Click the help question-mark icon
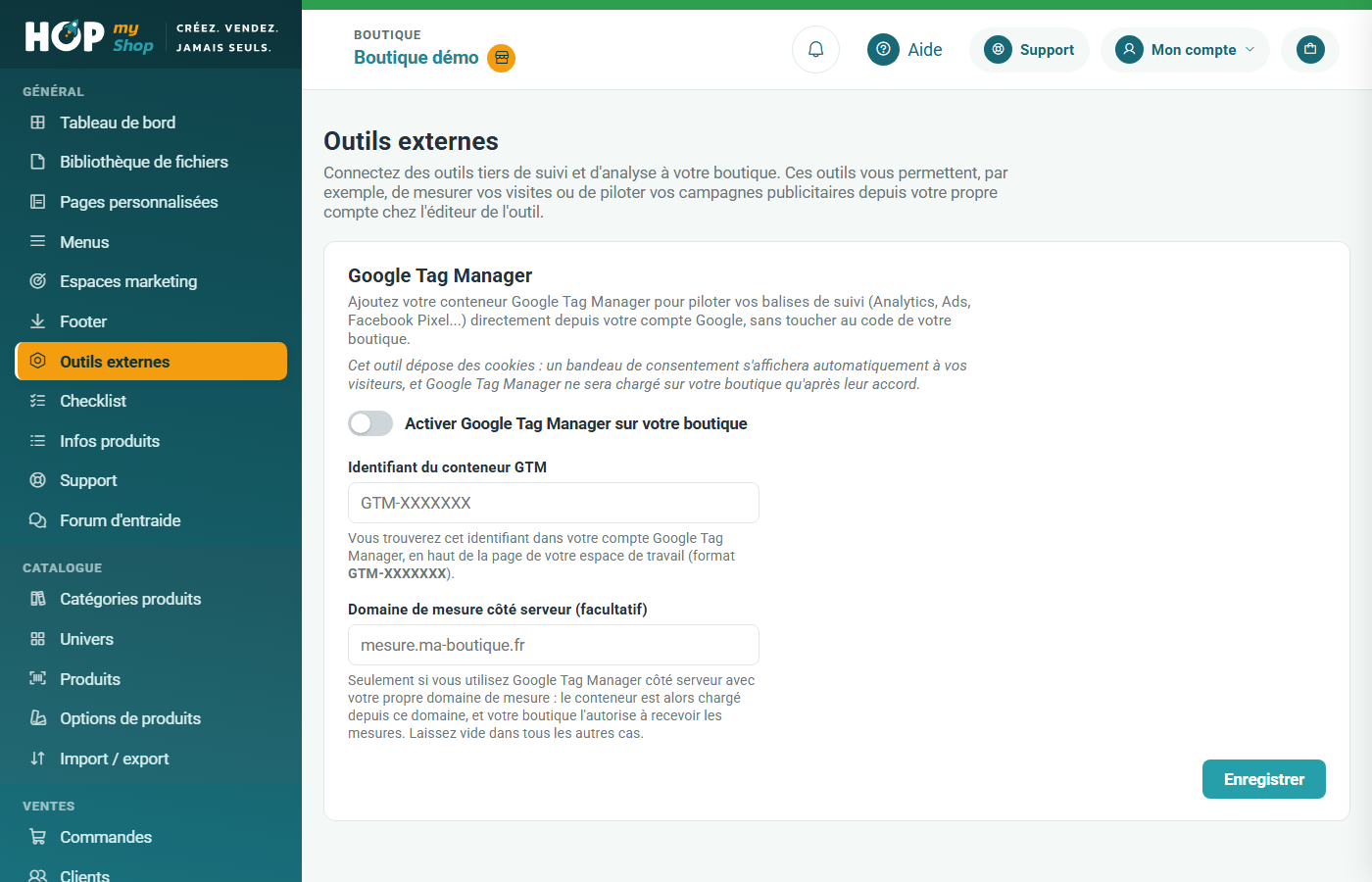 (883, 49)
